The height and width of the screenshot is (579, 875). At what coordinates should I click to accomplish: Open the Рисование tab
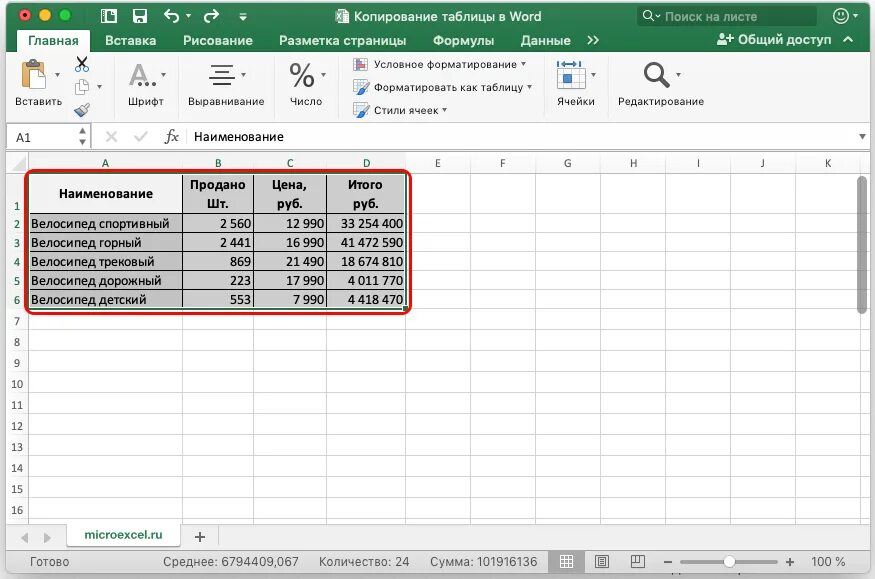coord(218,41)
